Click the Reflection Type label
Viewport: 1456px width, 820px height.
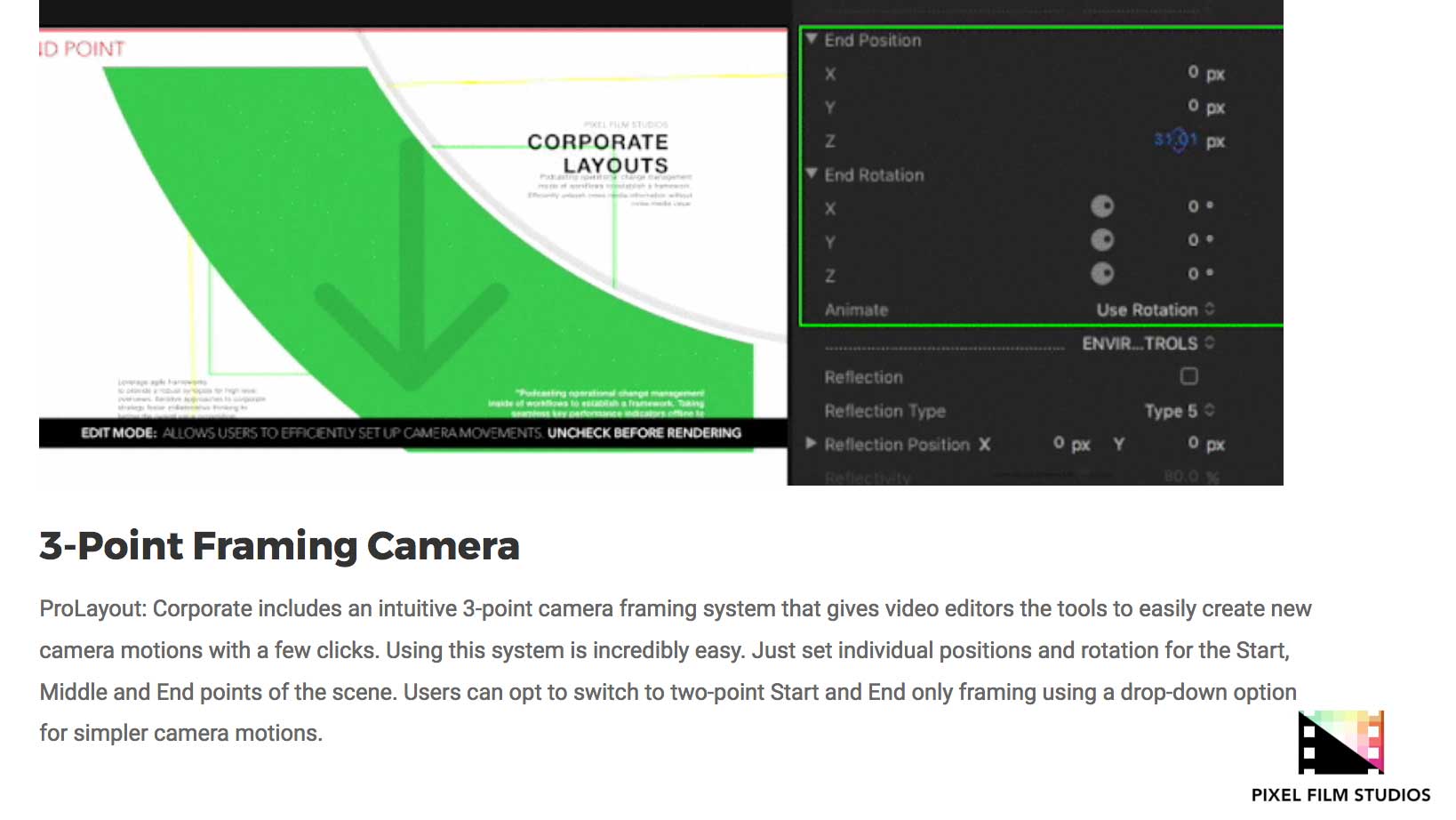(884, 411)
